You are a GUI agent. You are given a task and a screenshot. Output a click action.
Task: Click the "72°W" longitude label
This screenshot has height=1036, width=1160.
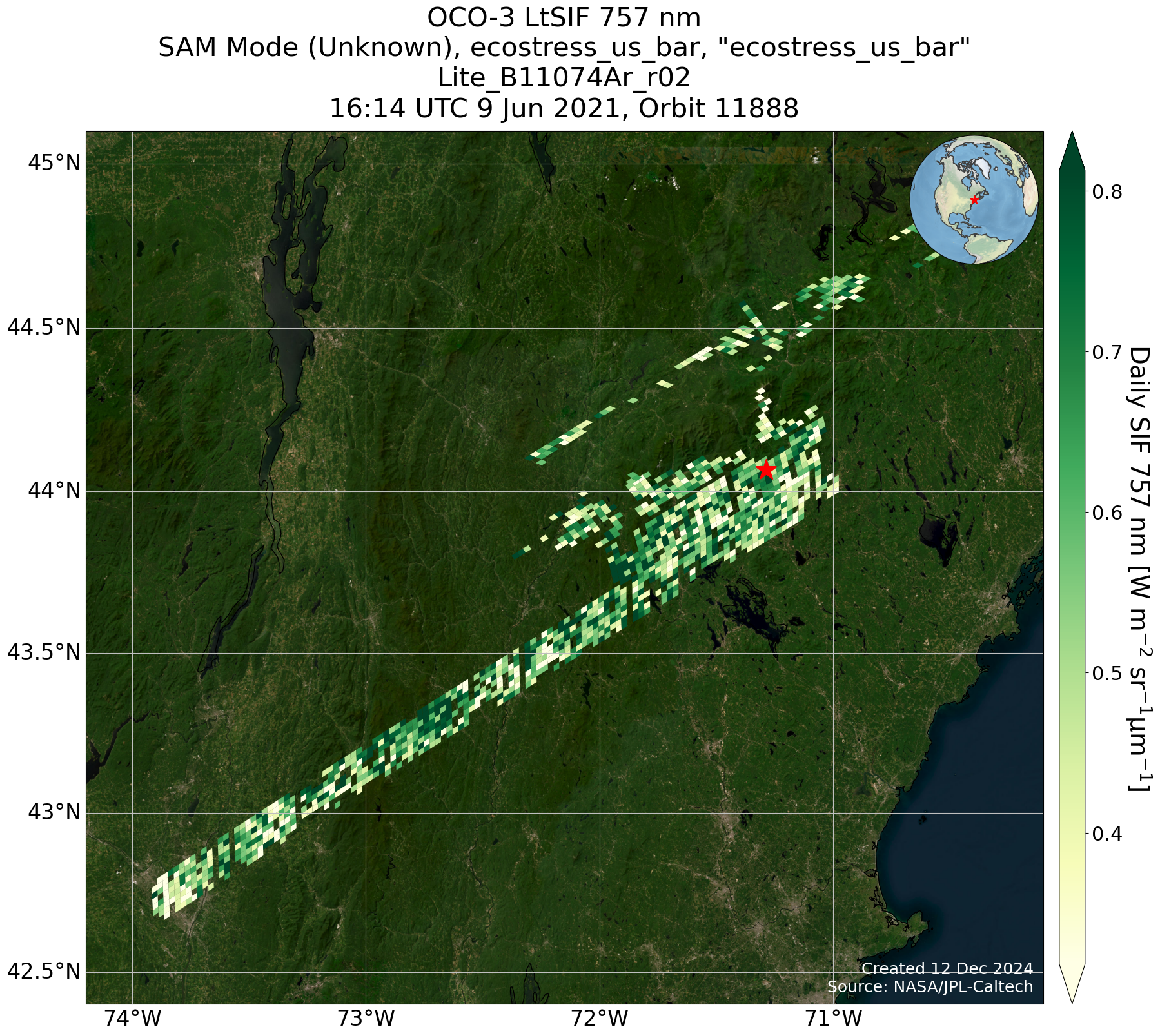click(600, 1020)
